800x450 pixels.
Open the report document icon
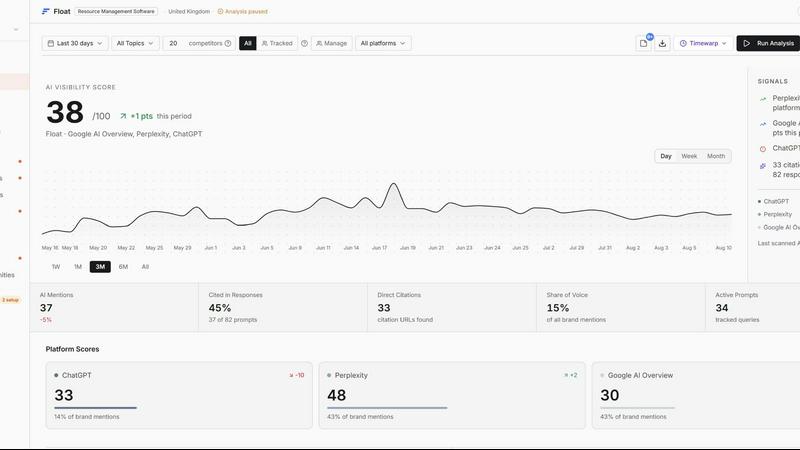(643, 43)
